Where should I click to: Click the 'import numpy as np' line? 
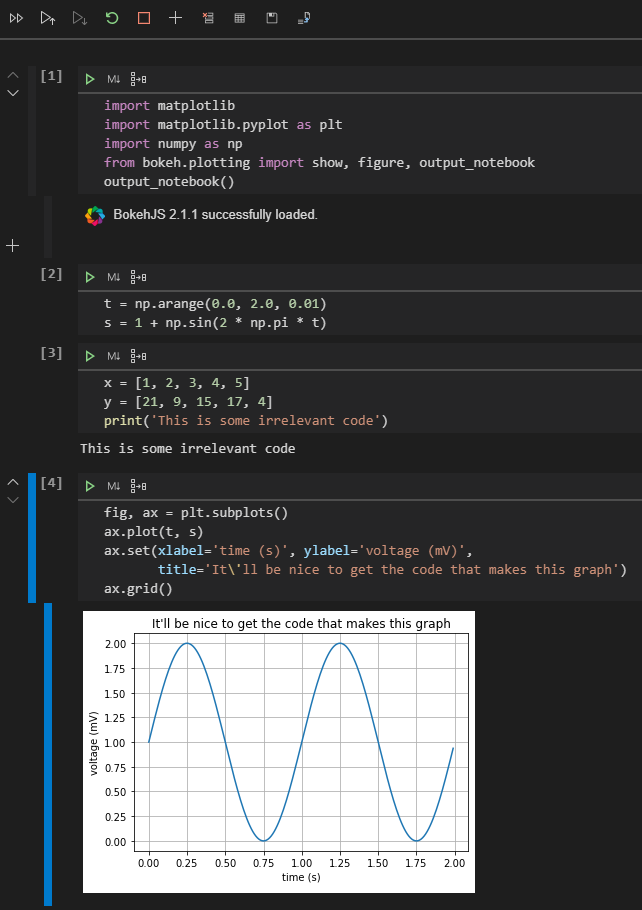173,143
